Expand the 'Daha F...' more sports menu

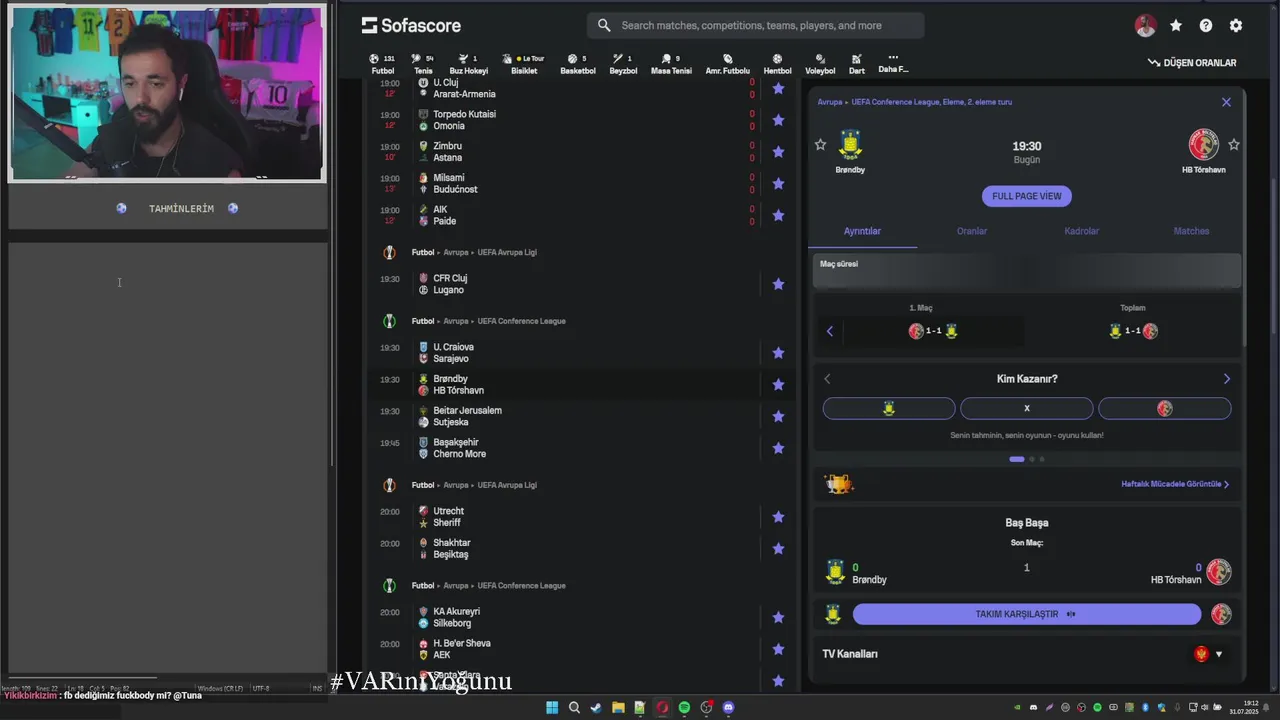pos(893,64)
